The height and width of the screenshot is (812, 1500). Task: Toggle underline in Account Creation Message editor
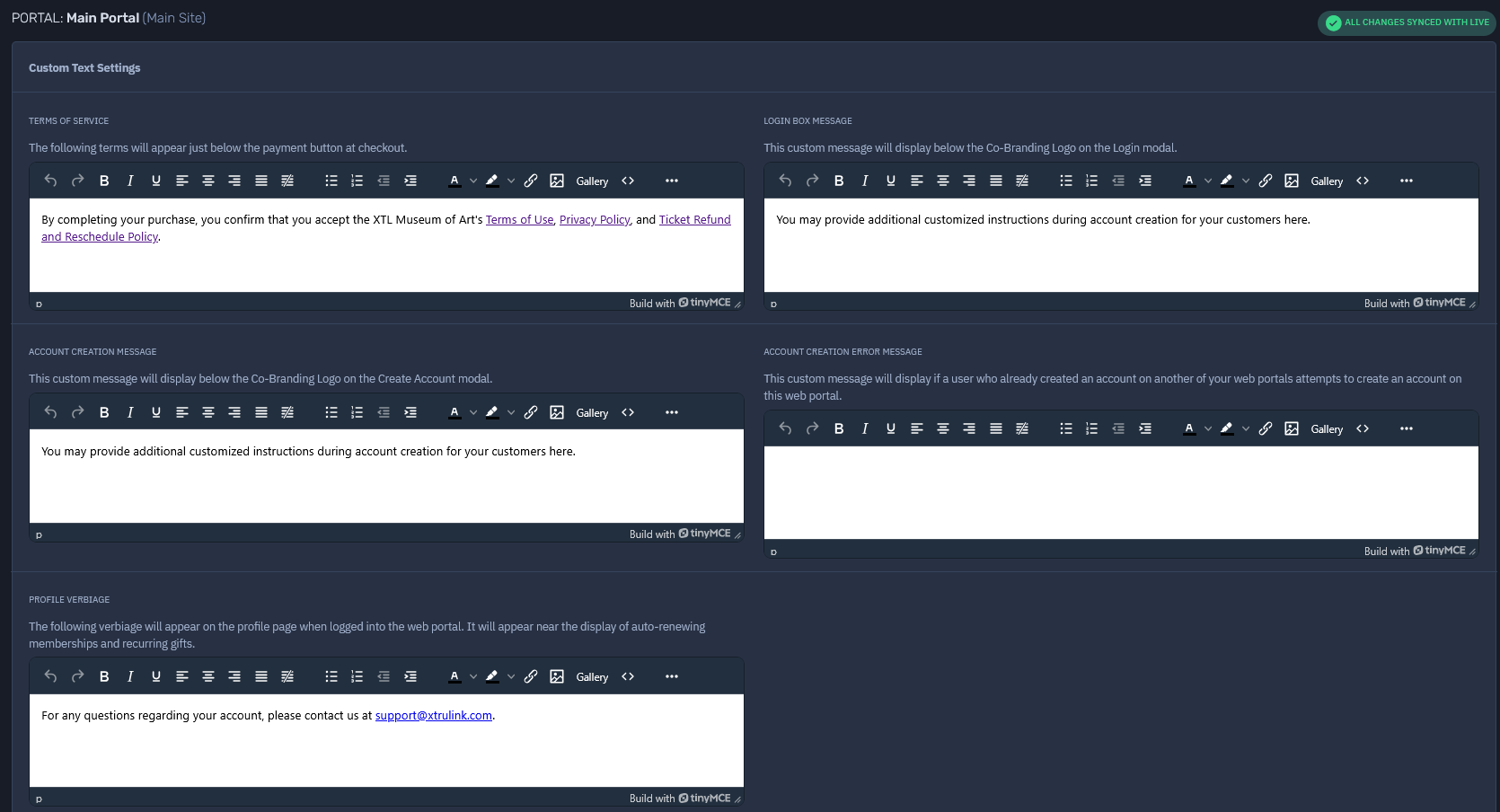click(x=156, y=412)
